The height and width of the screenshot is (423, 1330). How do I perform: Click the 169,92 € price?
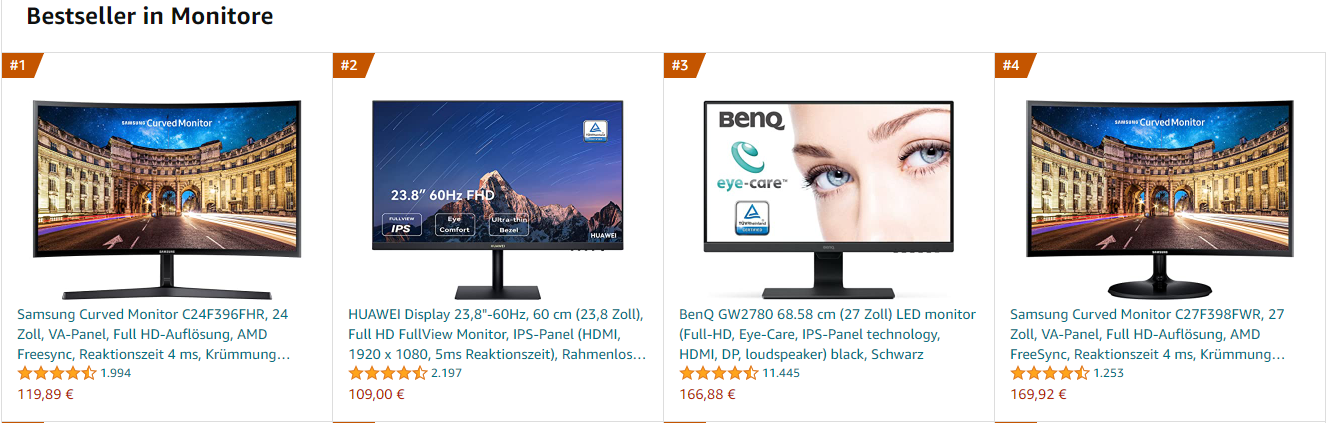[x=1038, y=394]
